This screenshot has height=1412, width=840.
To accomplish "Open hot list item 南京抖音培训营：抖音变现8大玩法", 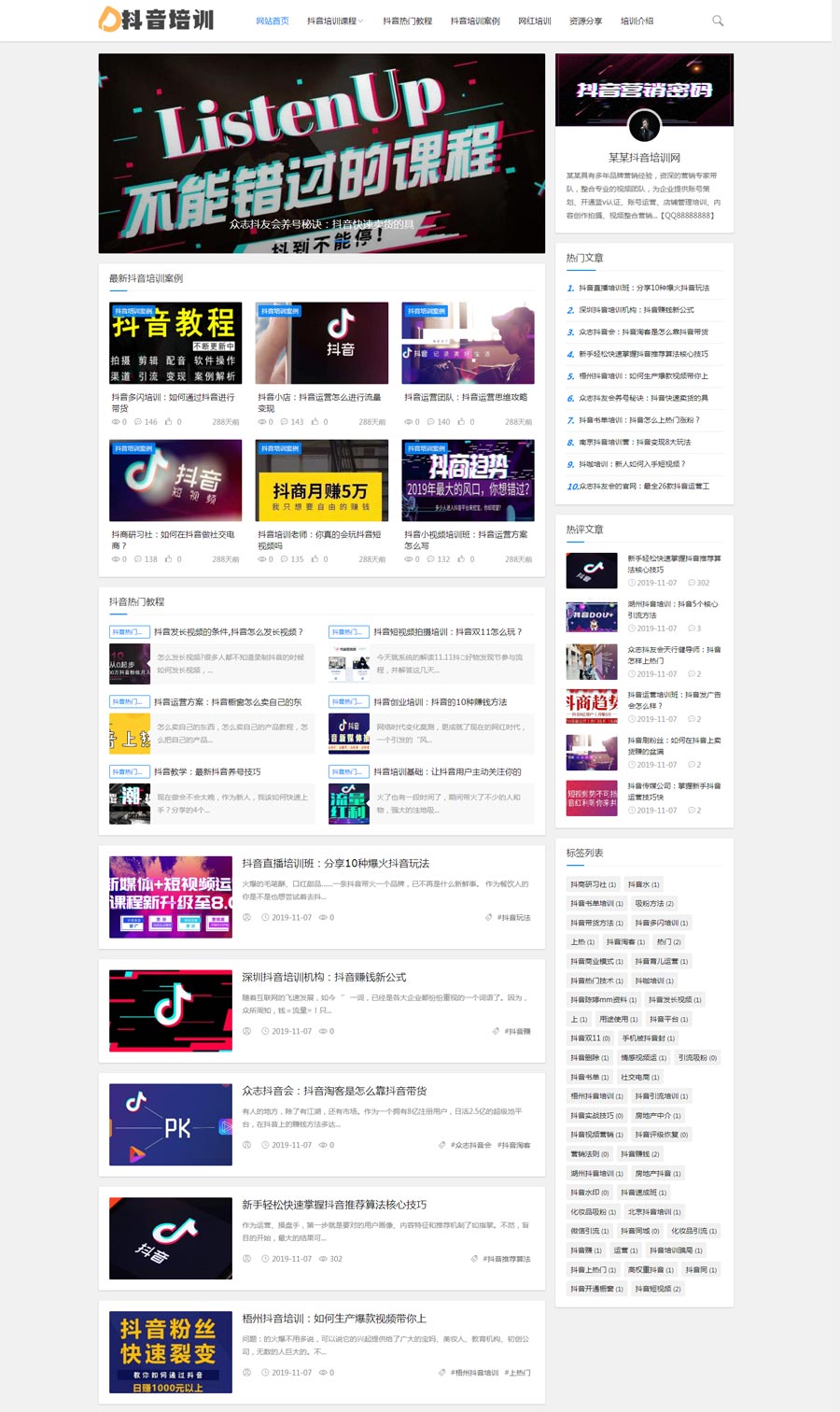I will 635,442.
